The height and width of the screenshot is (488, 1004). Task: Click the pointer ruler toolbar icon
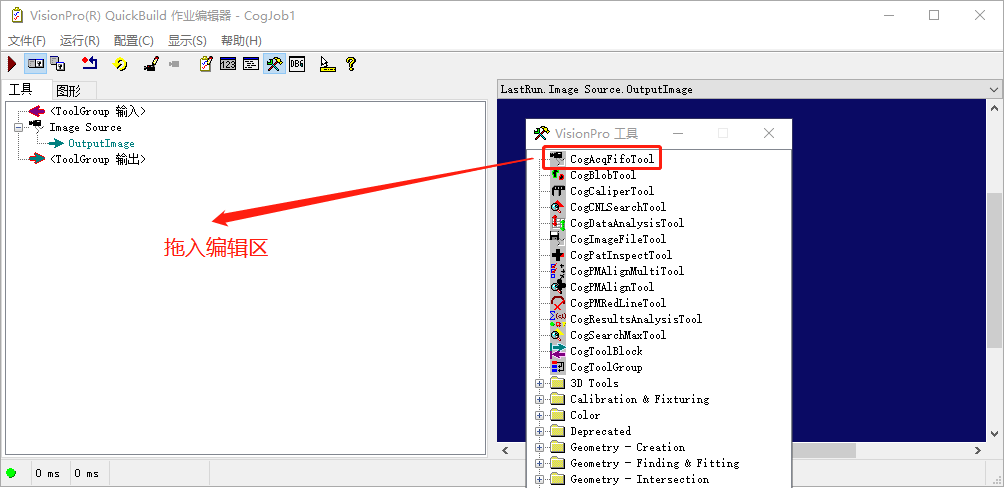[x=327, y=64]
